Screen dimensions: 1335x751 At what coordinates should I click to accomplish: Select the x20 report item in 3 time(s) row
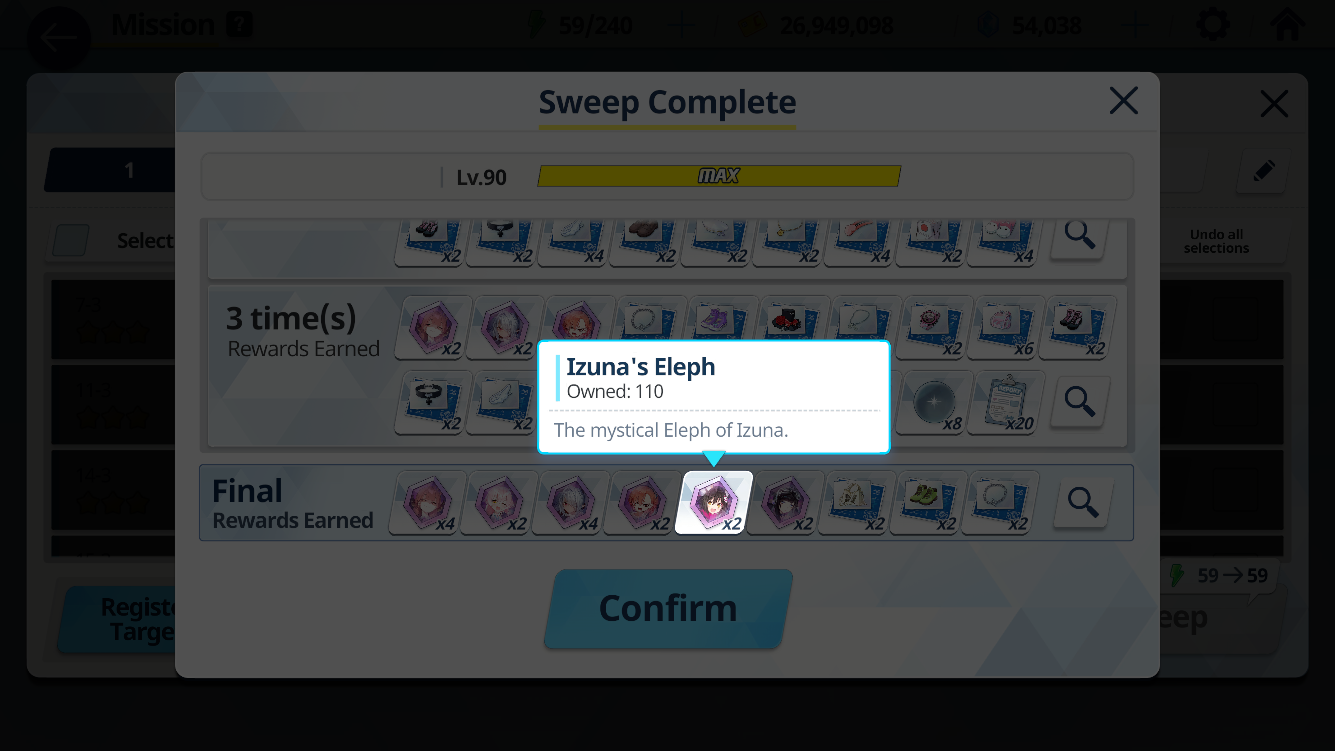click(x=1007, y=403)
